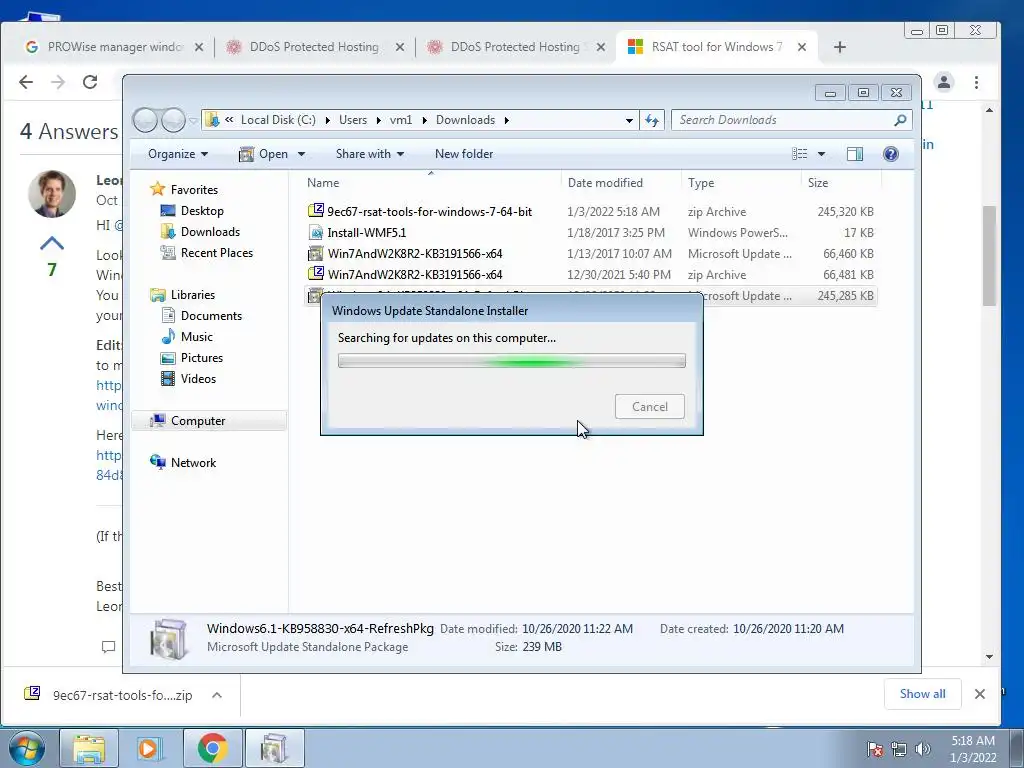Expand the Open button dropdown arrow
Image resolution: width=1024 pixels, height=768 pixels.
click(301, 154)
